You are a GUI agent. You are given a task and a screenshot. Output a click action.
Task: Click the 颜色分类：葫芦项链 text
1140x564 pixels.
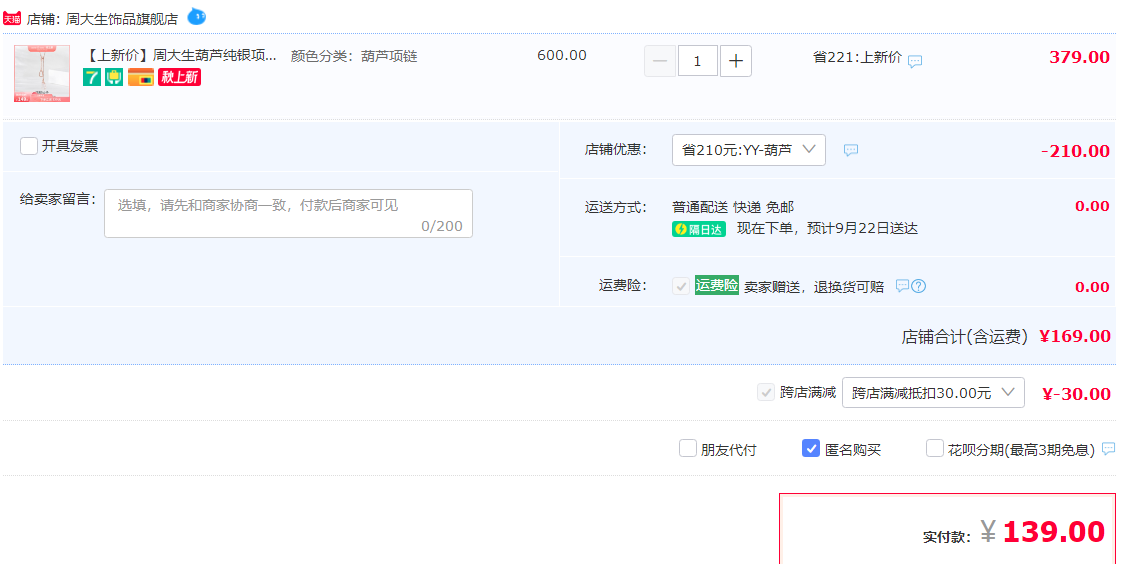point(354,56)
